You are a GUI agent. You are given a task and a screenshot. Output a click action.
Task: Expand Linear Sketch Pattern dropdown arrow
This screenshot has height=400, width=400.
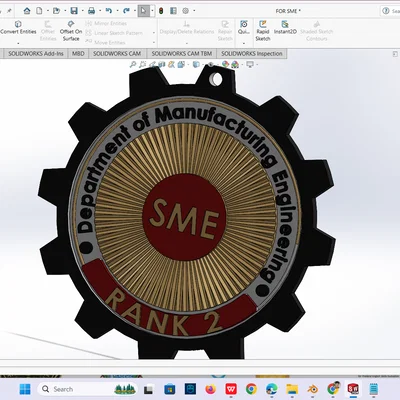click(x=154, y=33)
